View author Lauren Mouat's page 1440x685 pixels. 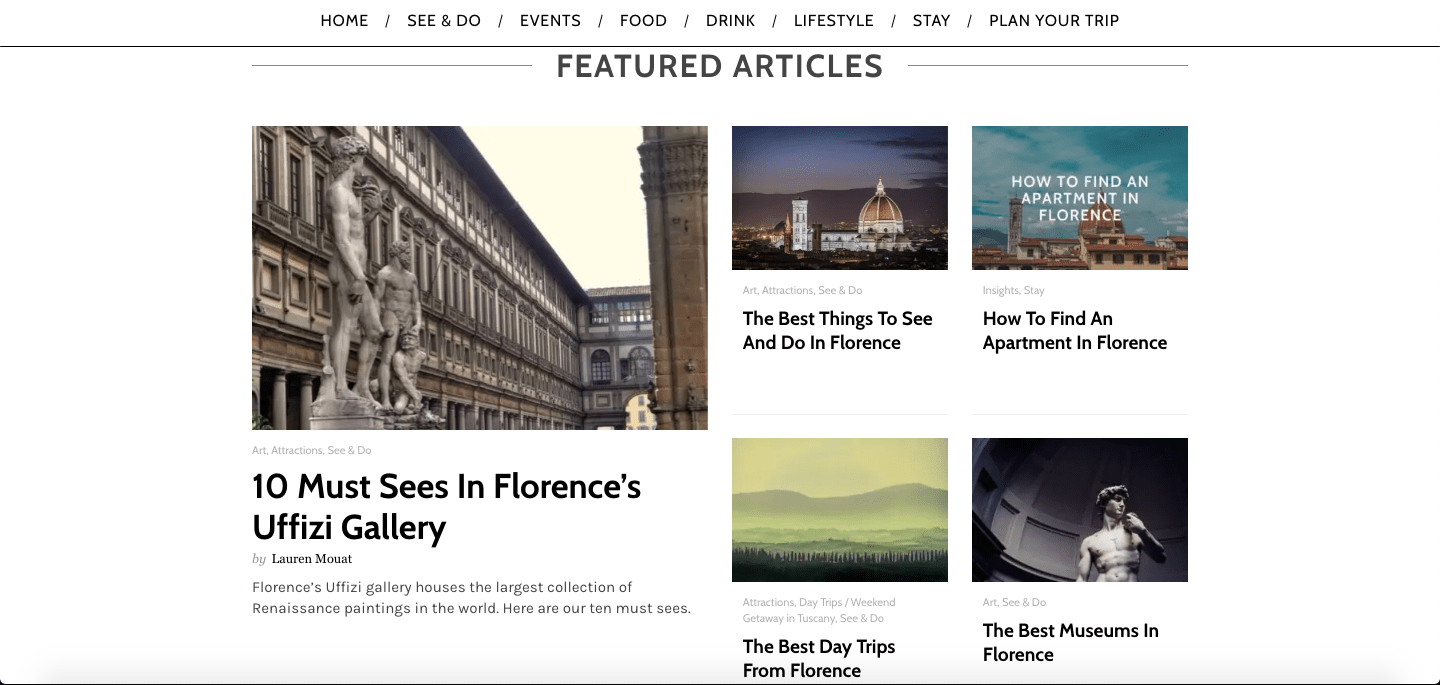[x=311, y=559]
